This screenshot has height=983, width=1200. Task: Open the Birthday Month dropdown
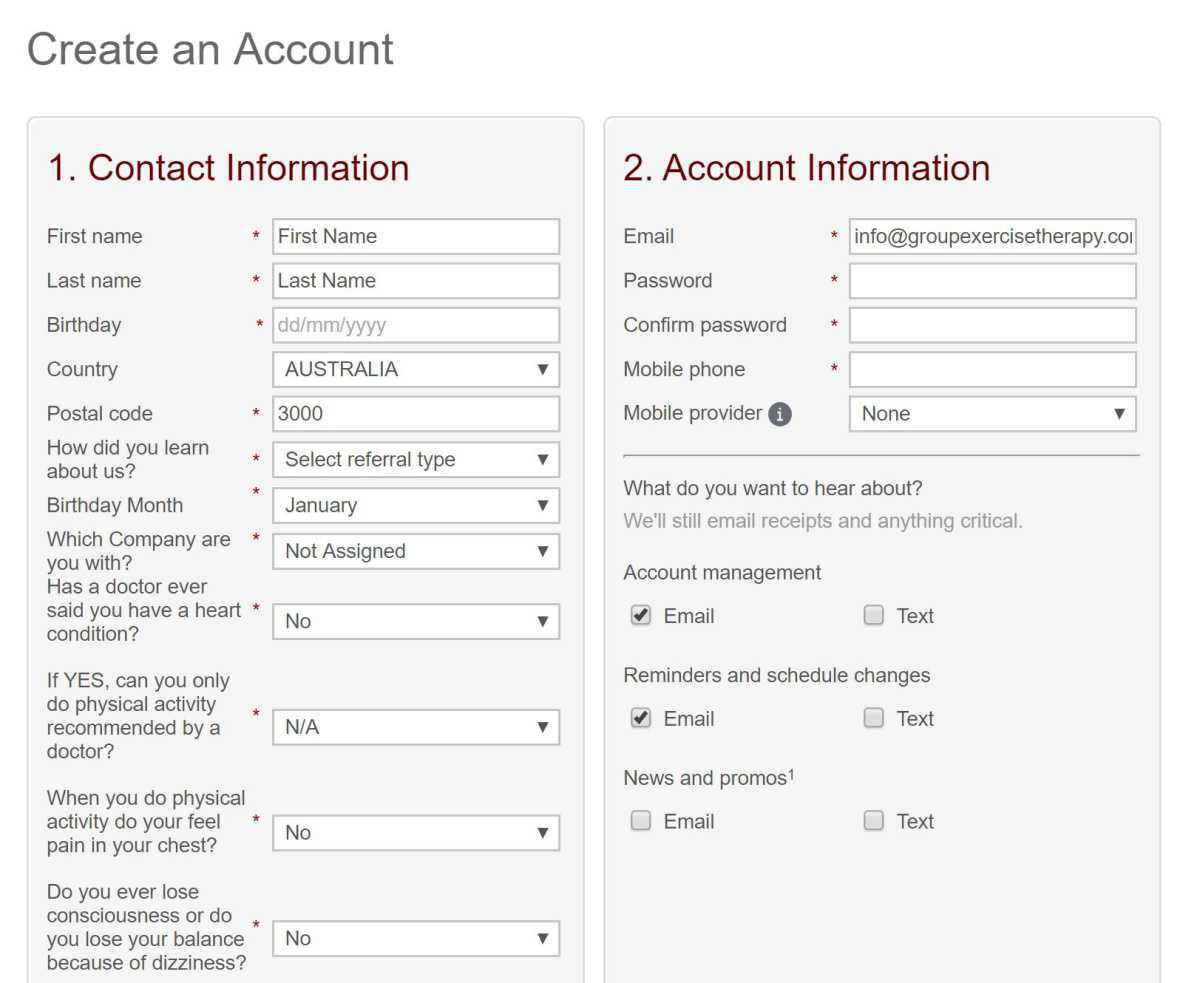416,505
